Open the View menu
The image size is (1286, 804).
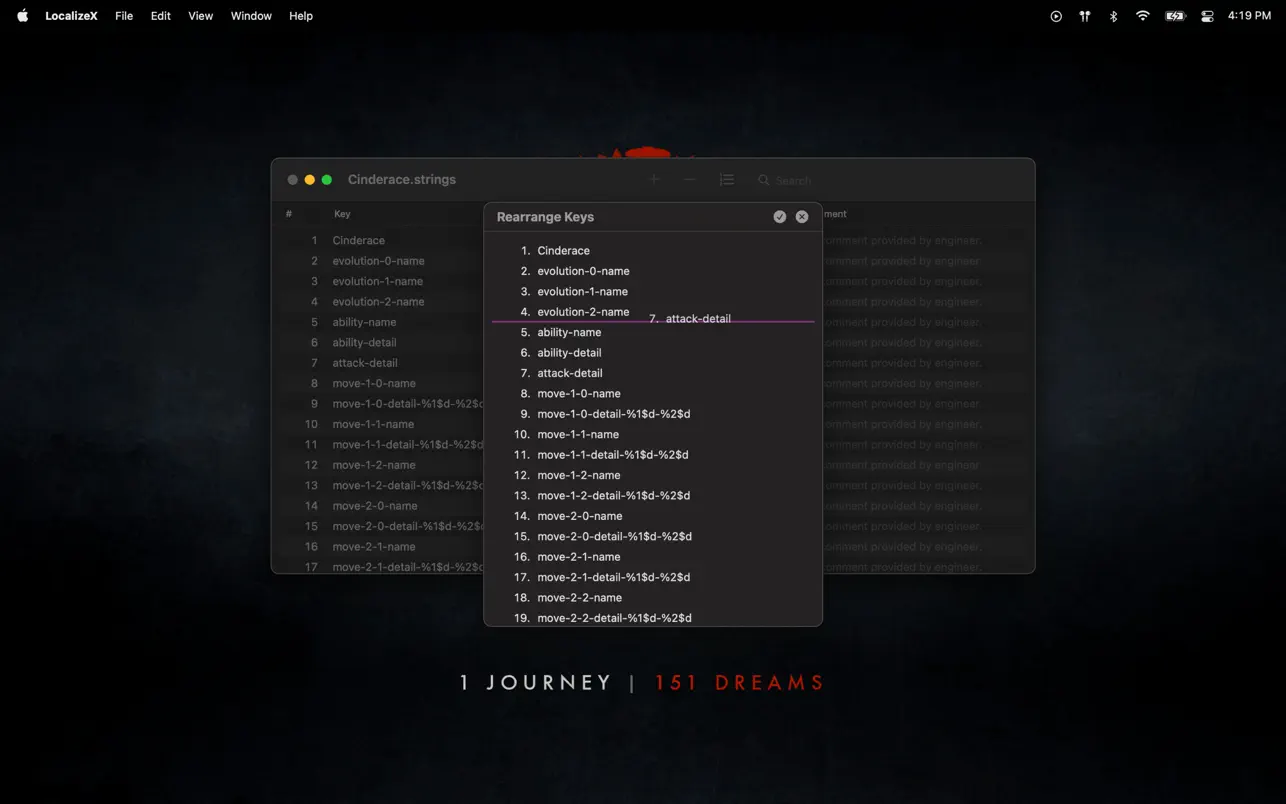pos(200,15)
